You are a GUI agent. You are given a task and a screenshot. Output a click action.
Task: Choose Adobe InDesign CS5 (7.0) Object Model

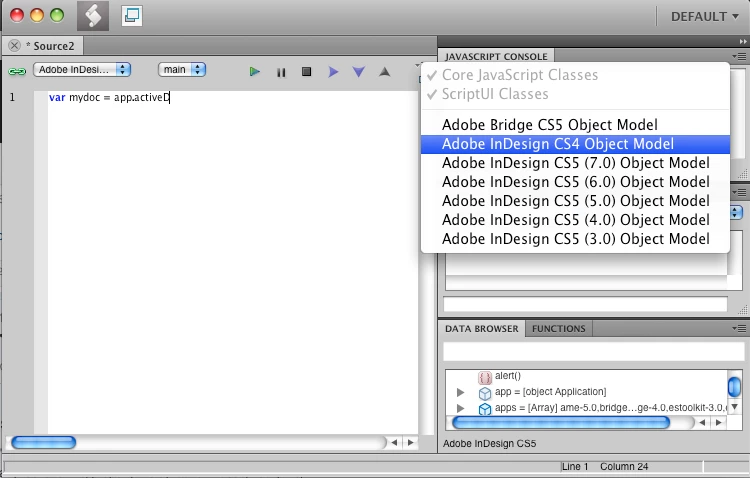pyautogui.click(x=575, y=163)
